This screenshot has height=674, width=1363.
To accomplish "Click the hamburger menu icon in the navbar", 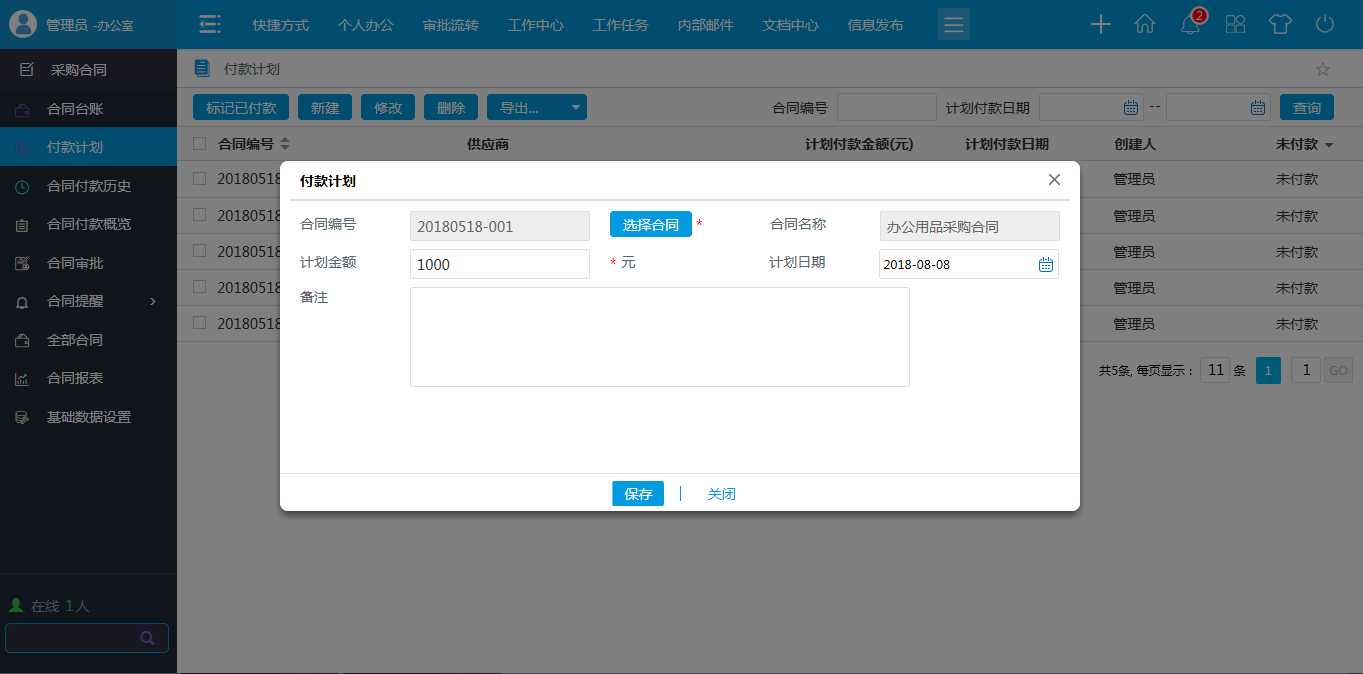I will [x=953, y=23].
